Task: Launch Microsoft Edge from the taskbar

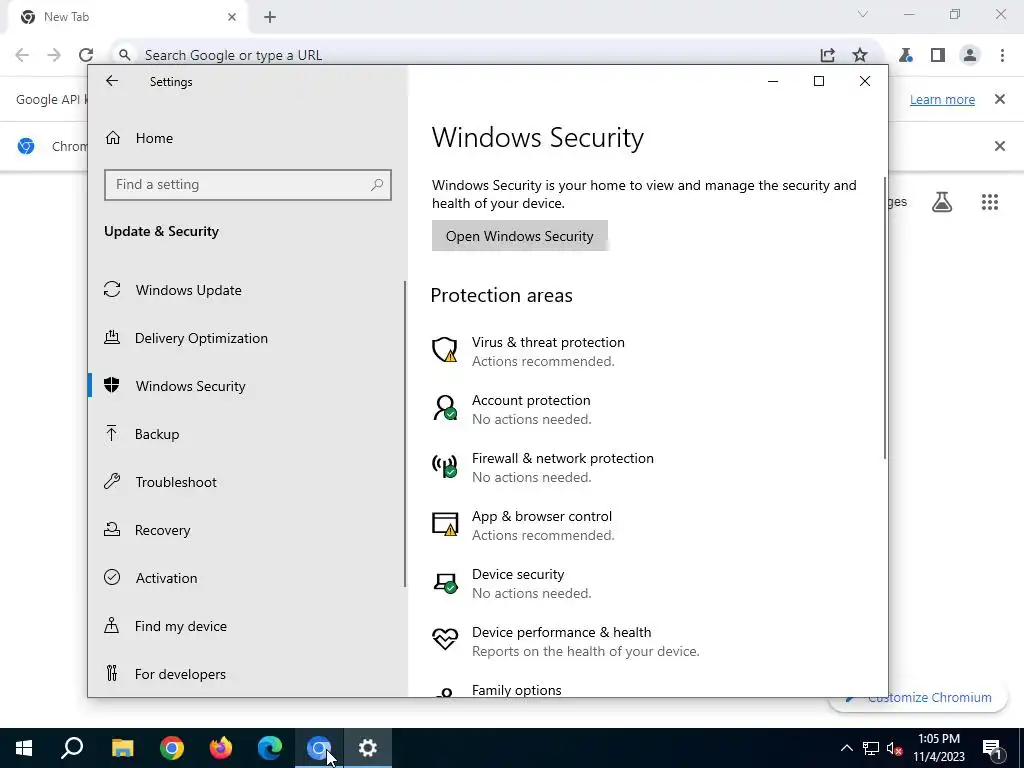Action: (x=270, y=748)
